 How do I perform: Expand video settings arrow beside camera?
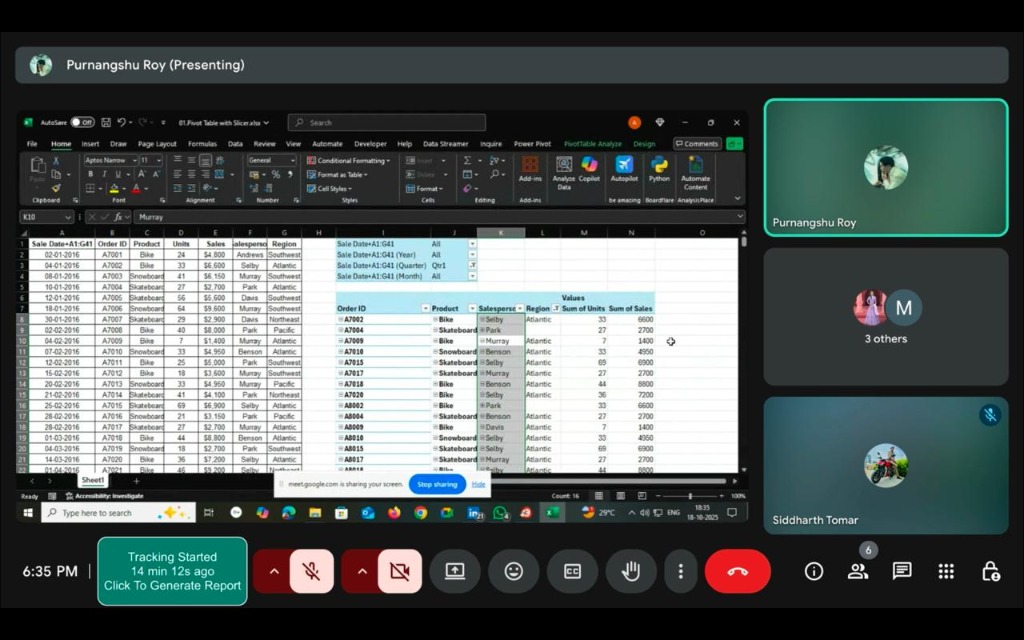362,571
